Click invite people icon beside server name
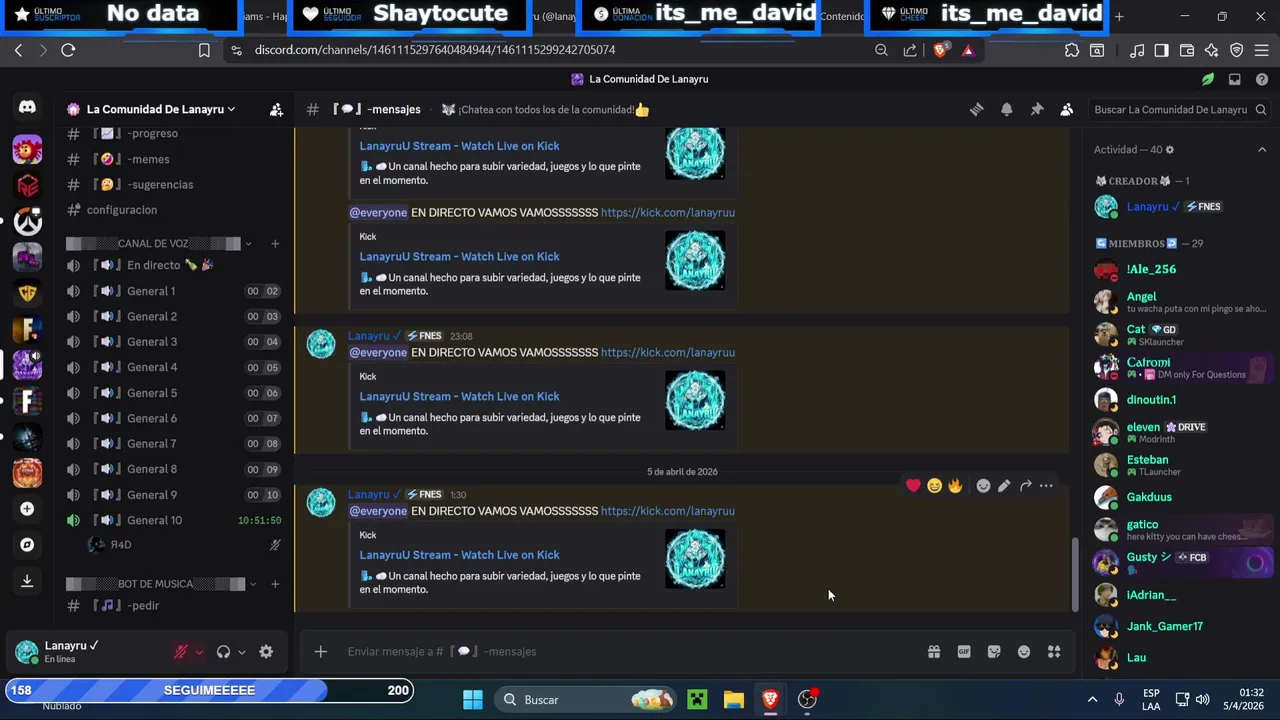This screenshot has height=720, width=1280. pos(276,109)
